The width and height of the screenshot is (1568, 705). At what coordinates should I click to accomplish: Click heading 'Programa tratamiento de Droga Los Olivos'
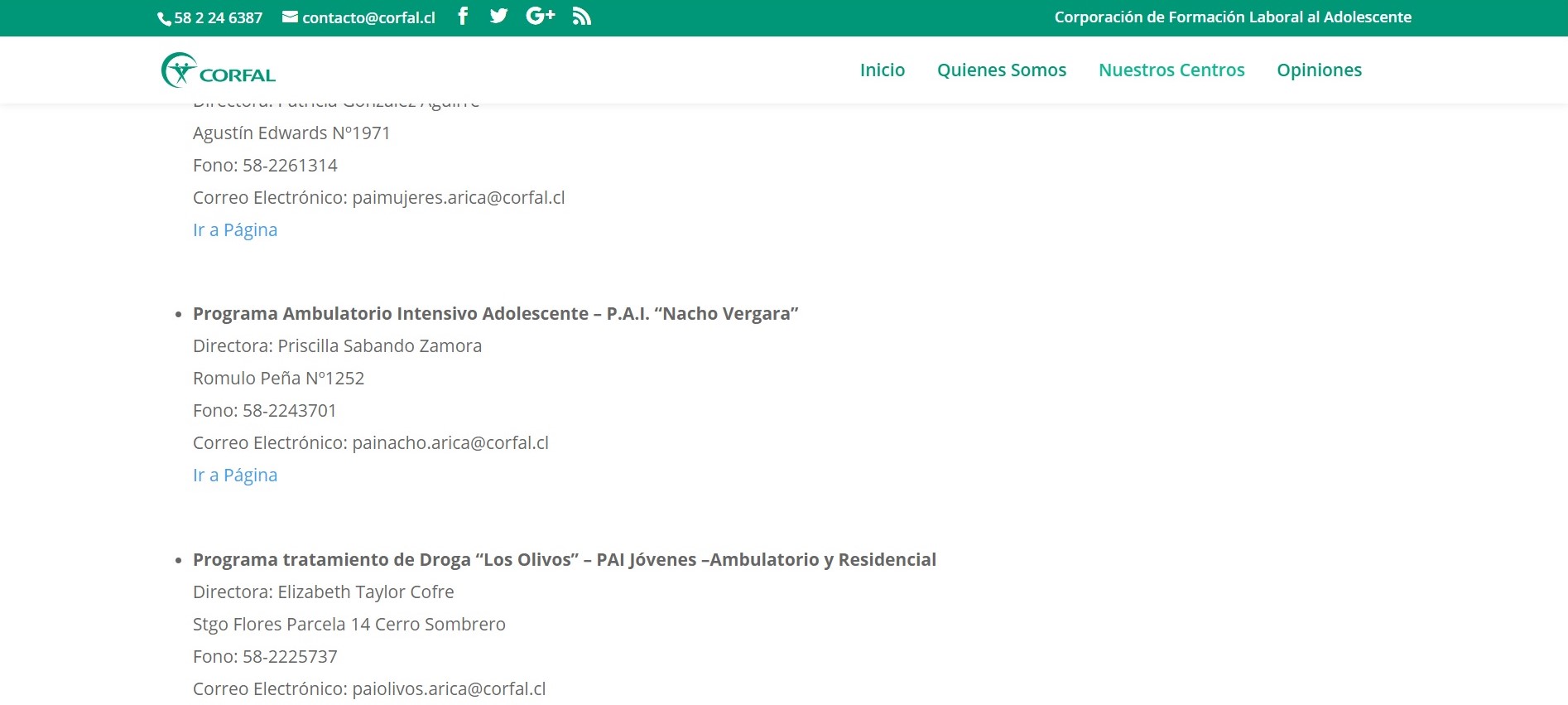[565, 560]
